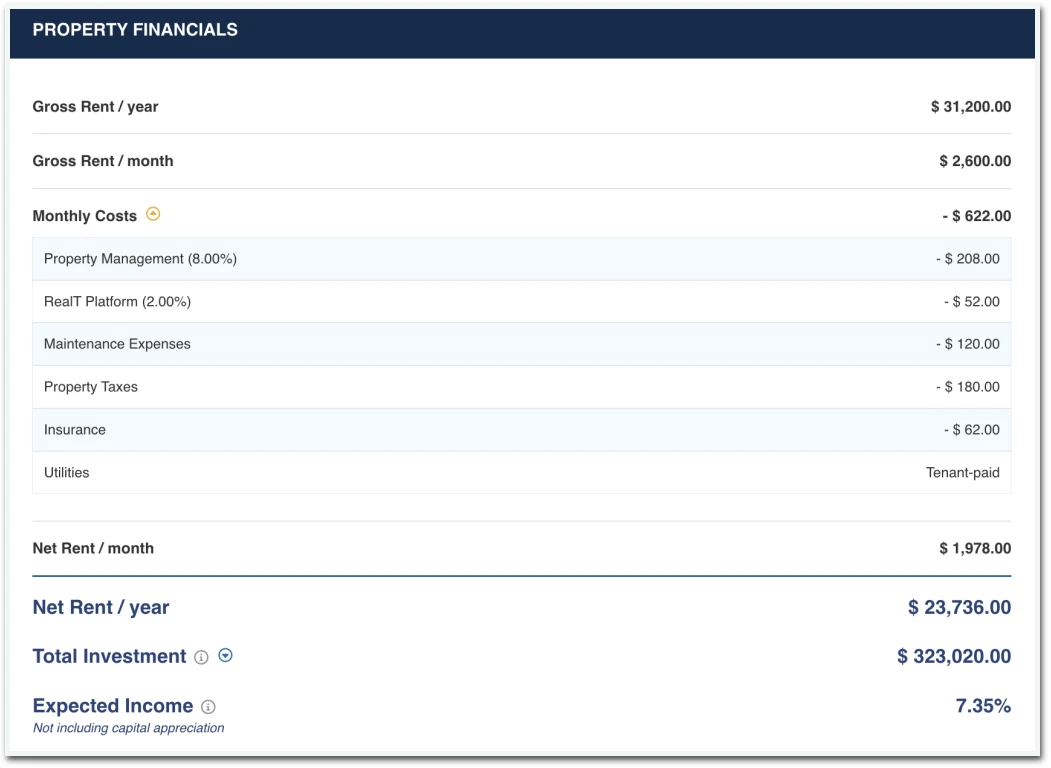Select the - $ 120.00 amount
This screenshot has height=768, width=1051.
pos(967,344)
